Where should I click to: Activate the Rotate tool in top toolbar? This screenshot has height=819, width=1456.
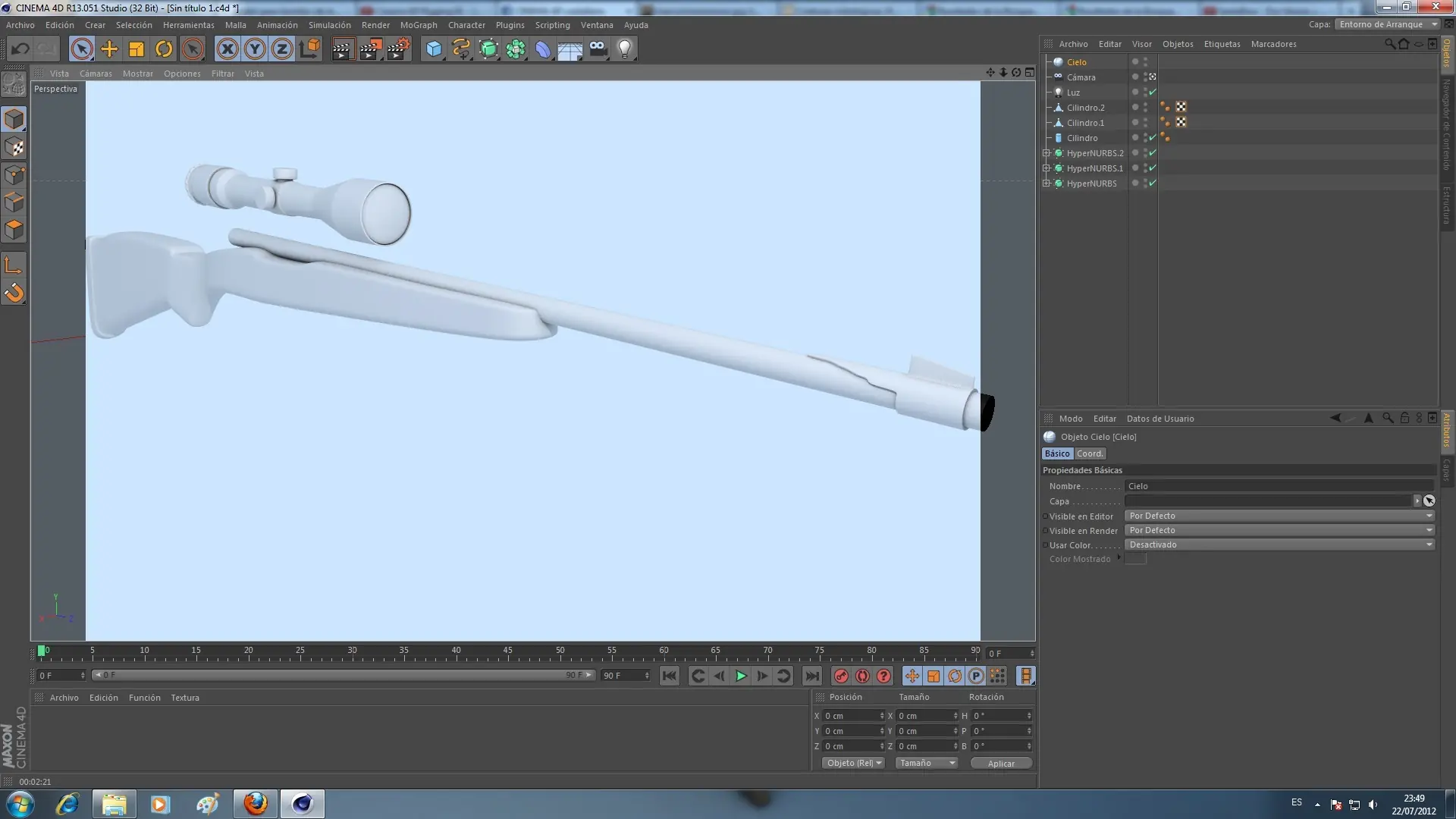coord(164,49)
